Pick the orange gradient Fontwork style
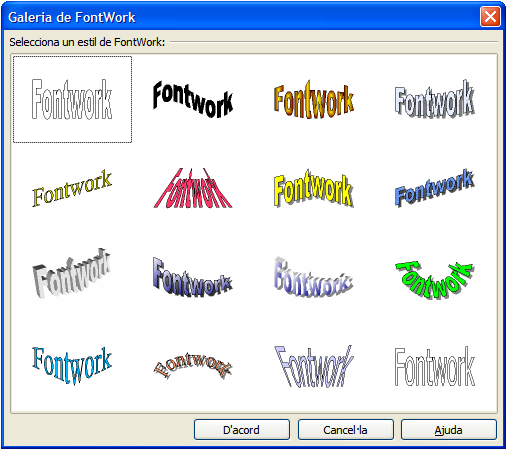The image size is (508, 450). pos(314,99)
